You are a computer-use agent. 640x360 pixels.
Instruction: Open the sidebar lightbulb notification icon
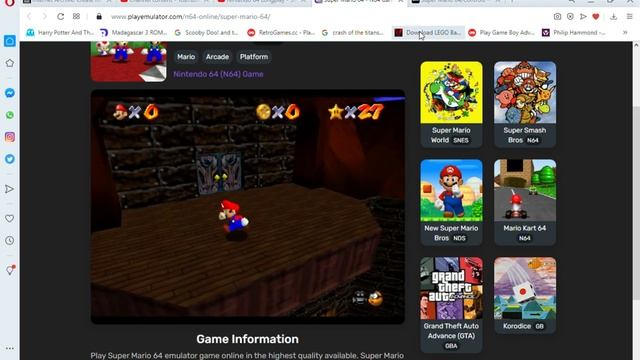10,270
